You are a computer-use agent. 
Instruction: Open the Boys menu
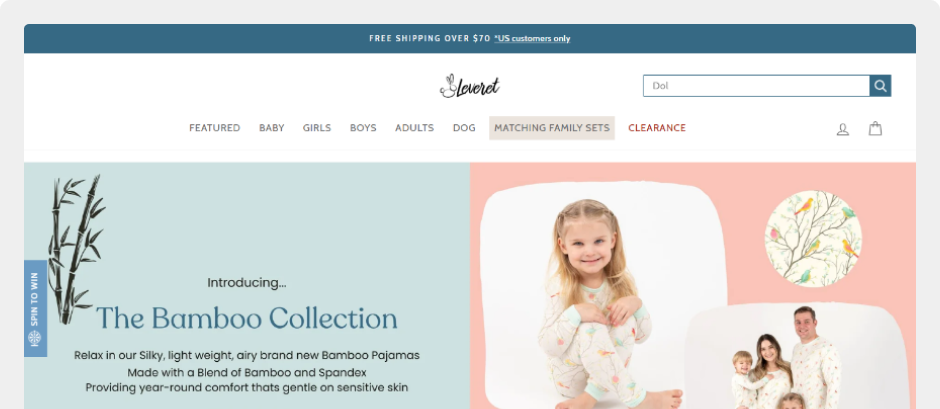(x=363, y=128)
